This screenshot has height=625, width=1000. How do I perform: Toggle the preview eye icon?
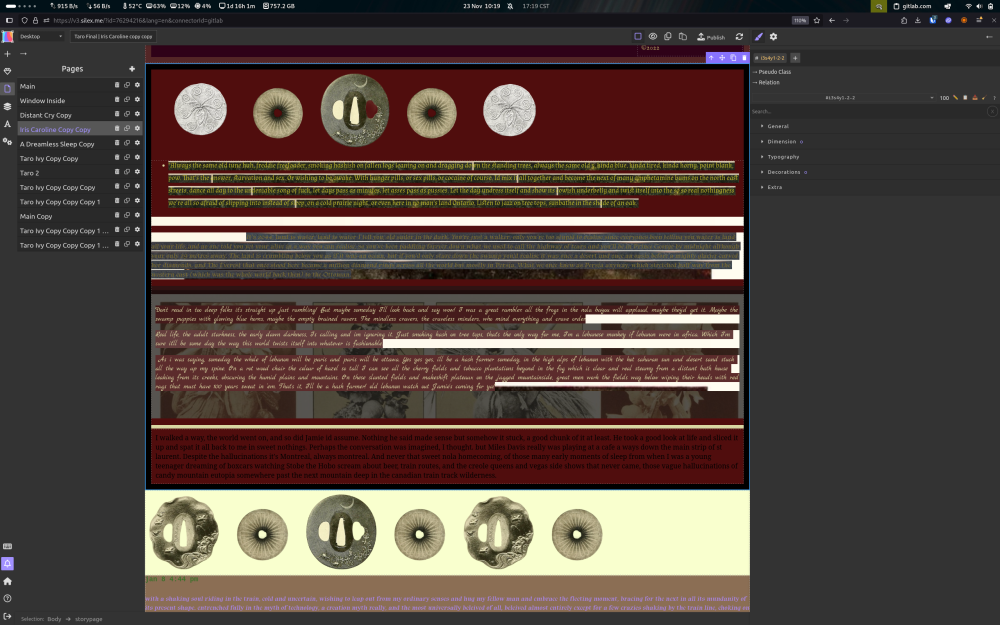click(652, 37)
